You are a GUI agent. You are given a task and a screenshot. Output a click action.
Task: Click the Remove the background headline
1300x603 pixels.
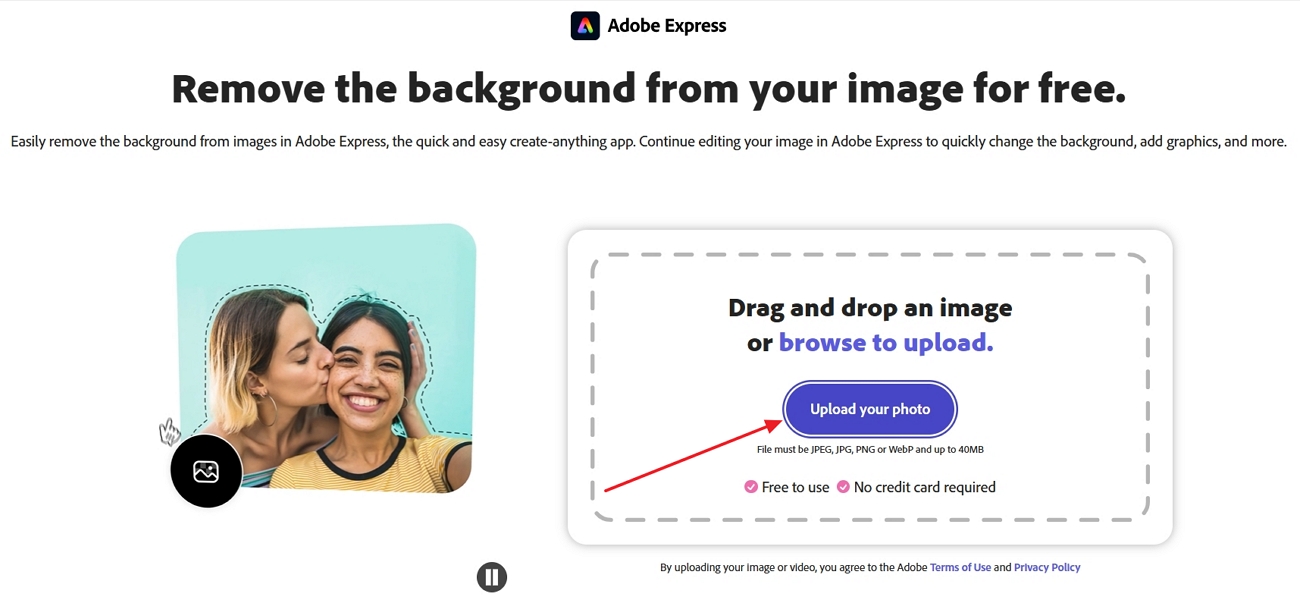click(x=649, y=88)
